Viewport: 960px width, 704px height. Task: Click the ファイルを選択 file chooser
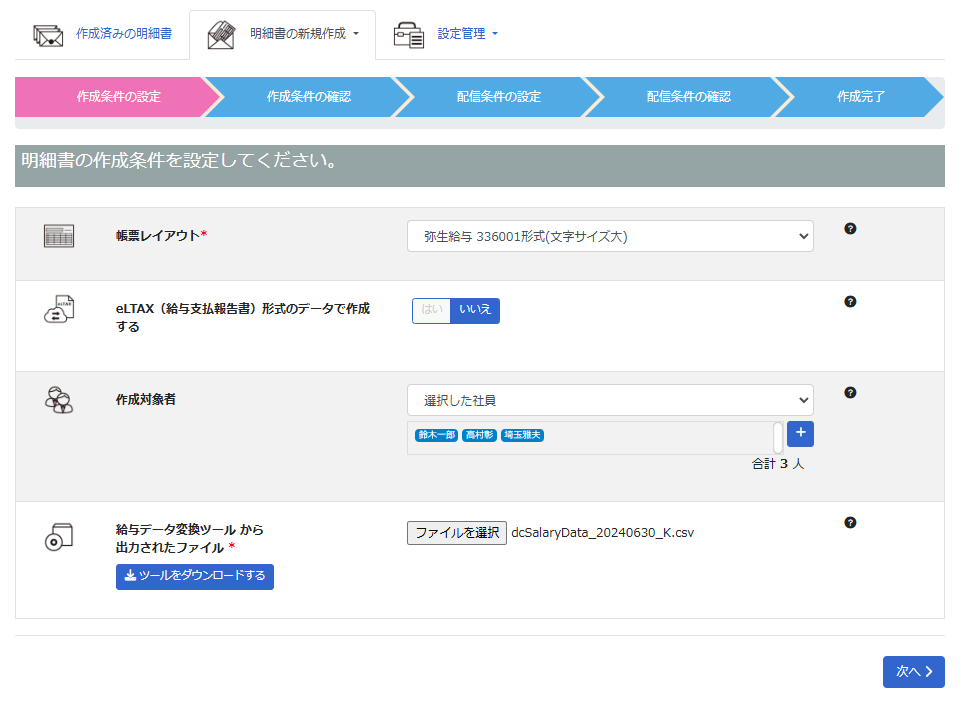pyautogui.click(x=457, y=533)
